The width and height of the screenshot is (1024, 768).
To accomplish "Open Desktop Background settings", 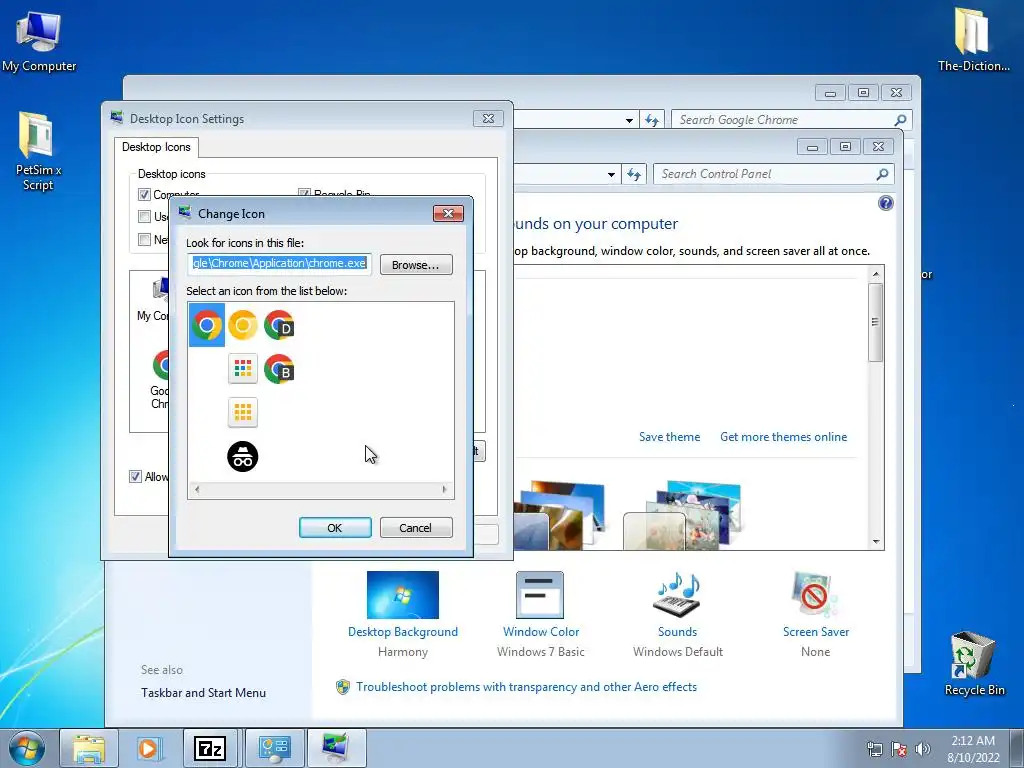I will click(402, 614).
